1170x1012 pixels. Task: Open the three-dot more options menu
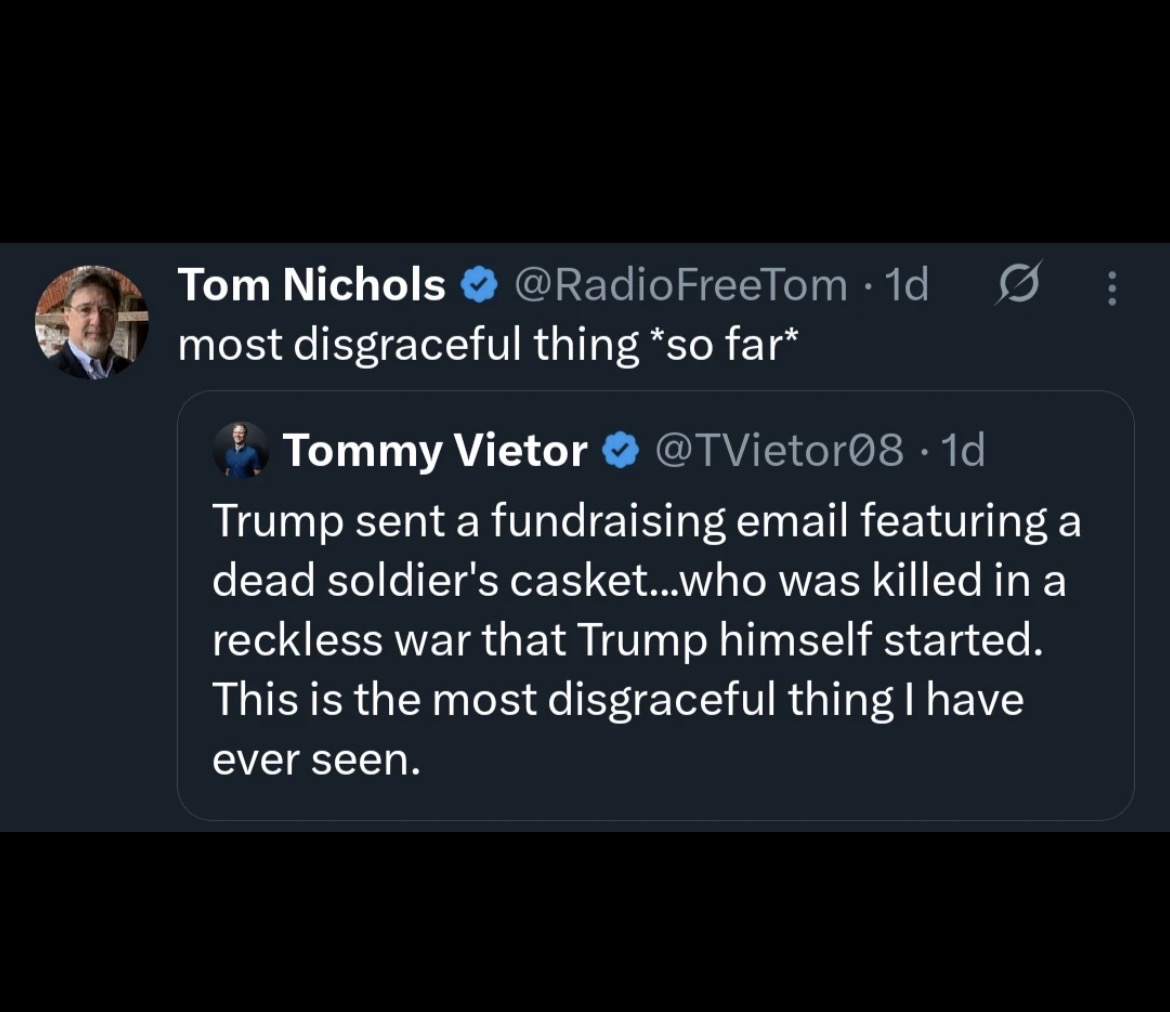point(1111,288)
